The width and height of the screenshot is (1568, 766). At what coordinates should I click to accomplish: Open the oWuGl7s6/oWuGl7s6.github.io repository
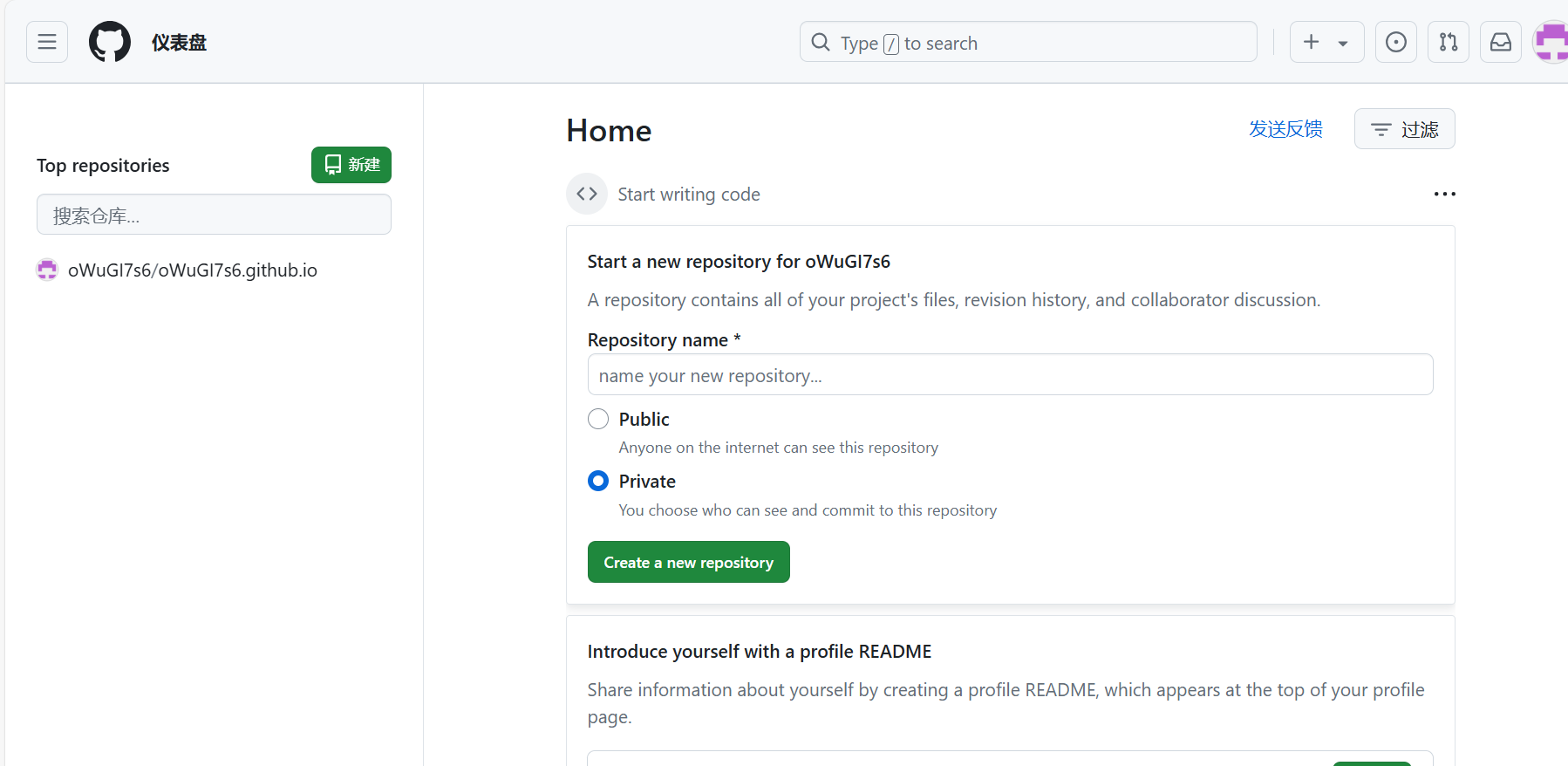(x=193, y=270)
